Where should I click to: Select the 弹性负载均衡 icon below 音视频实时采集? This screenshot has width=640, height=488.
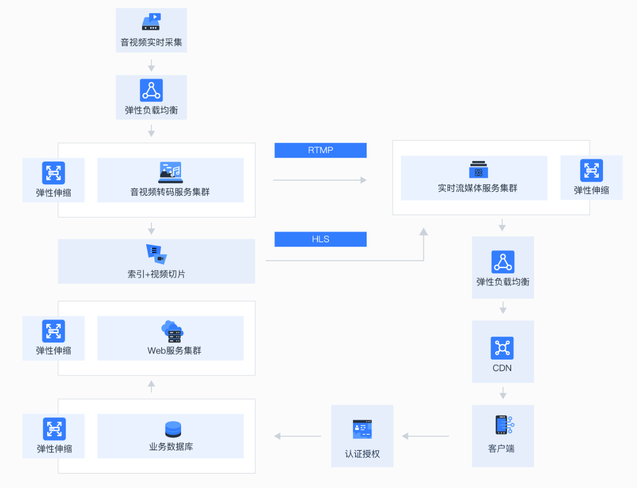(151, 91)
